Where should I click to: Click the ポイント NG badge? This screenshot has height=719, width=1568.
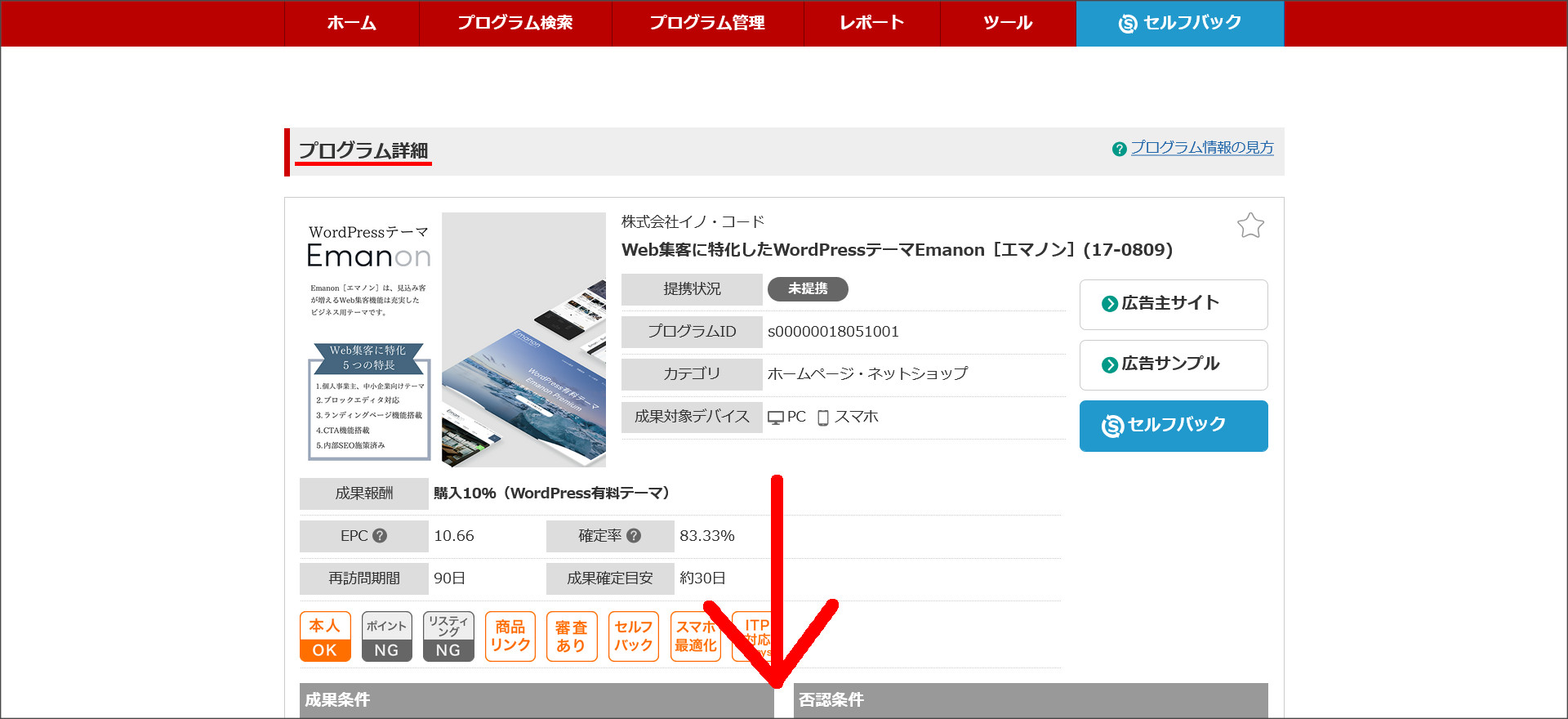386,636
